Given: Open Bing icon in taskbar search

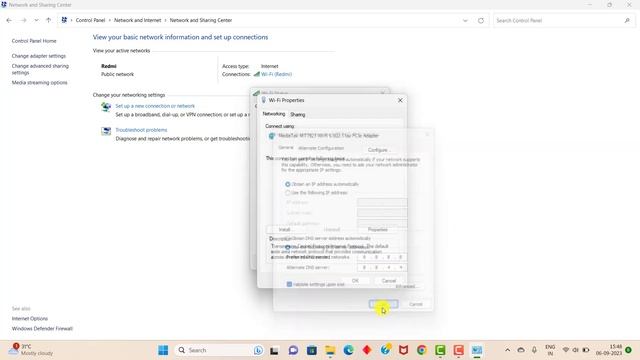Looking at the screenshot, I should coord(258,350).
